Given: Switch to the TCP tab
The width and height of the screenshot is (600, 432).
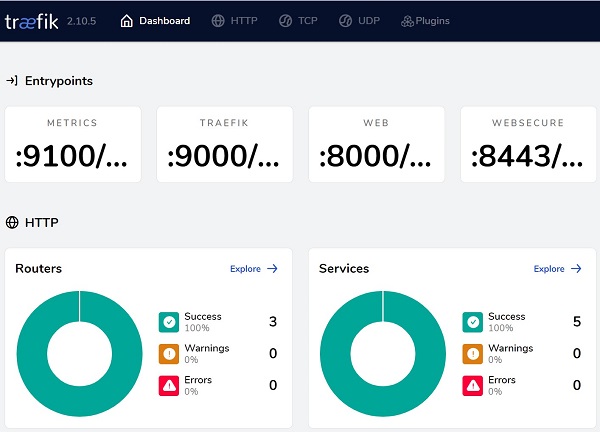Looking at the screenshot, I should pyautogui.click(x=298, y=21).
